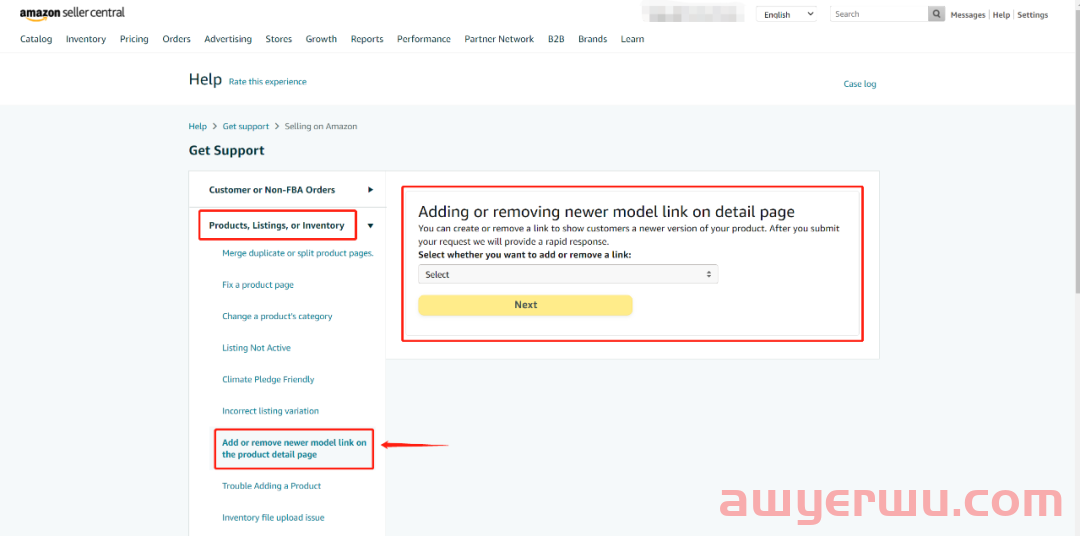Open the Help link in header

point(1001,15)
